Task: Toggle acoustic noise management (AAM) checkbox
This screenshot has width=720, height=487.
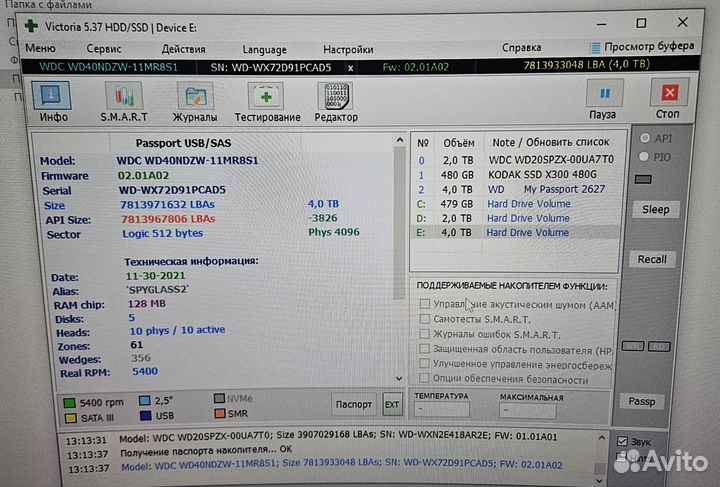Action: click(x=425, y=304)
